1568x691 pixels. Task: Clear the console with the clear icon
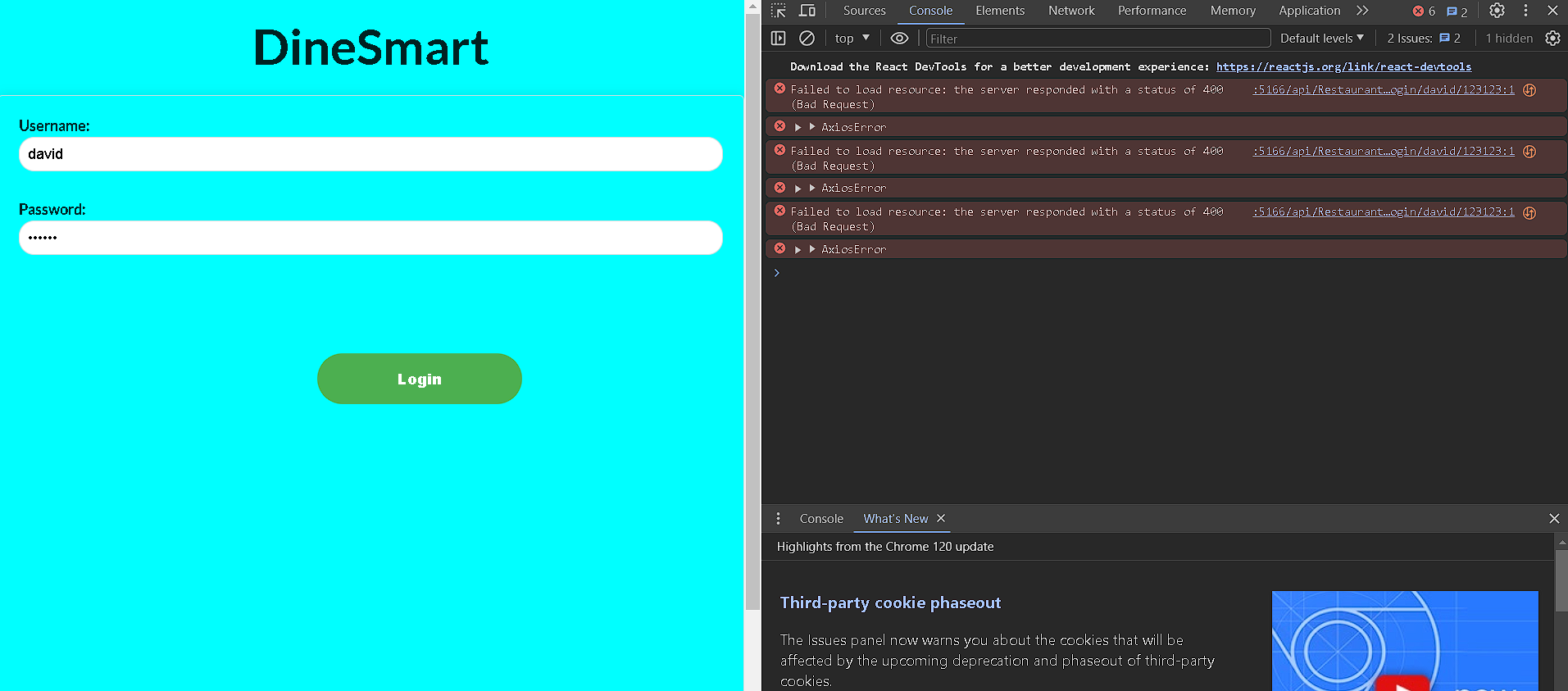807,39
